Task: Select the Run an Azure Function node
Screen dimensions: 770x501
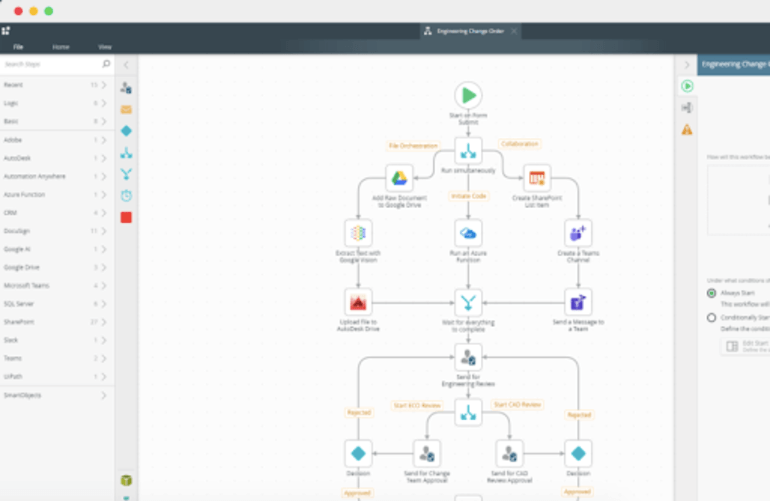Action: (x=468, y=233)
